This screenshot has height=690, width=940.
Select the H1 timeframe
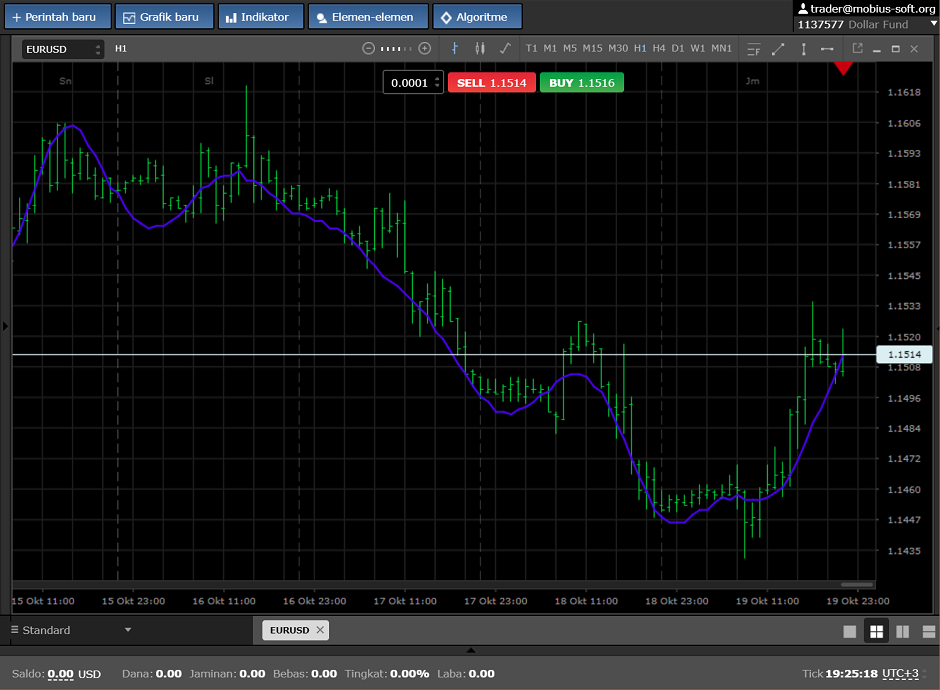click(x=640, y=49)
